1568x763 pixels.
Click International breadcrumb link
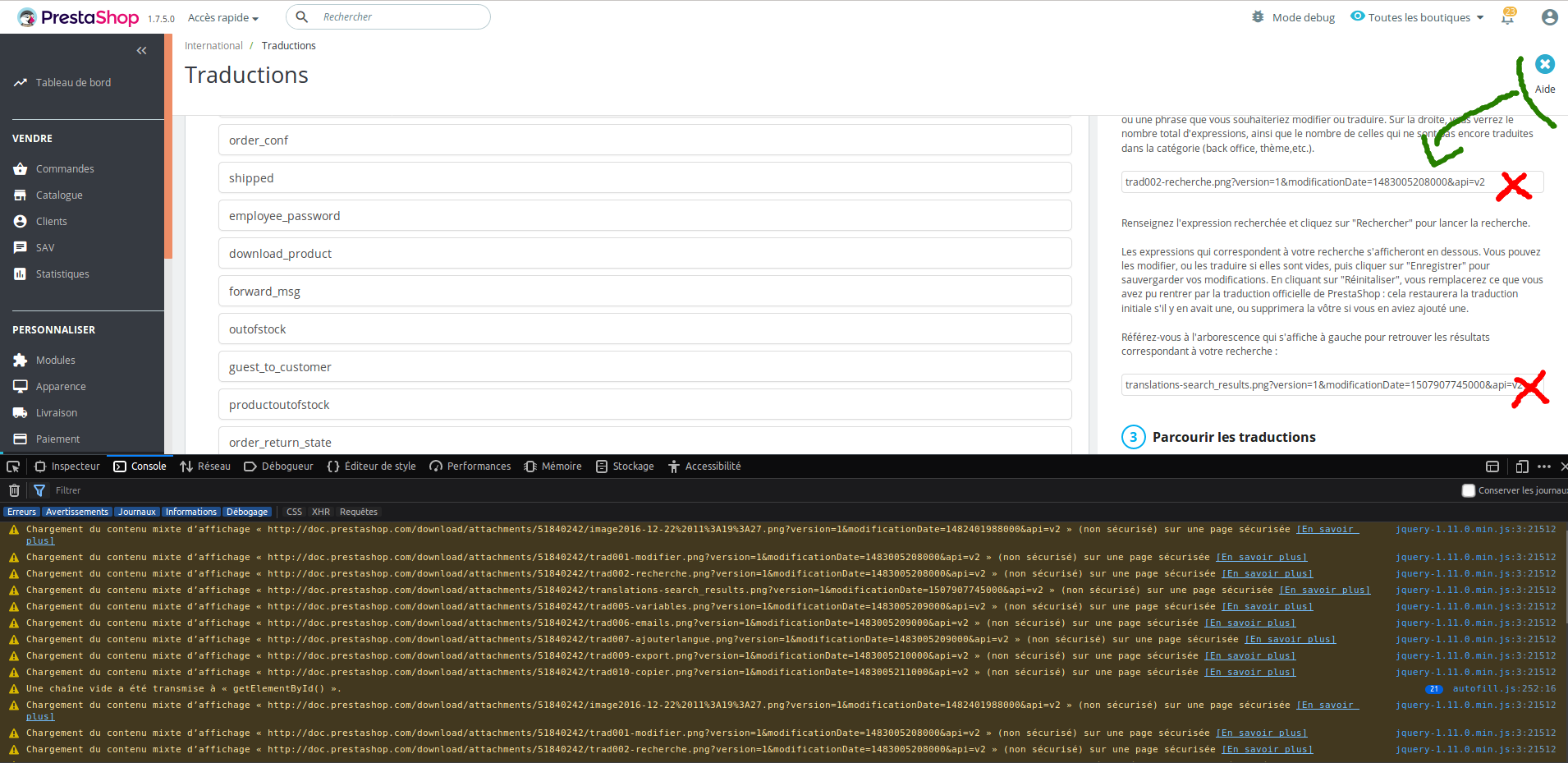(213, 46)
